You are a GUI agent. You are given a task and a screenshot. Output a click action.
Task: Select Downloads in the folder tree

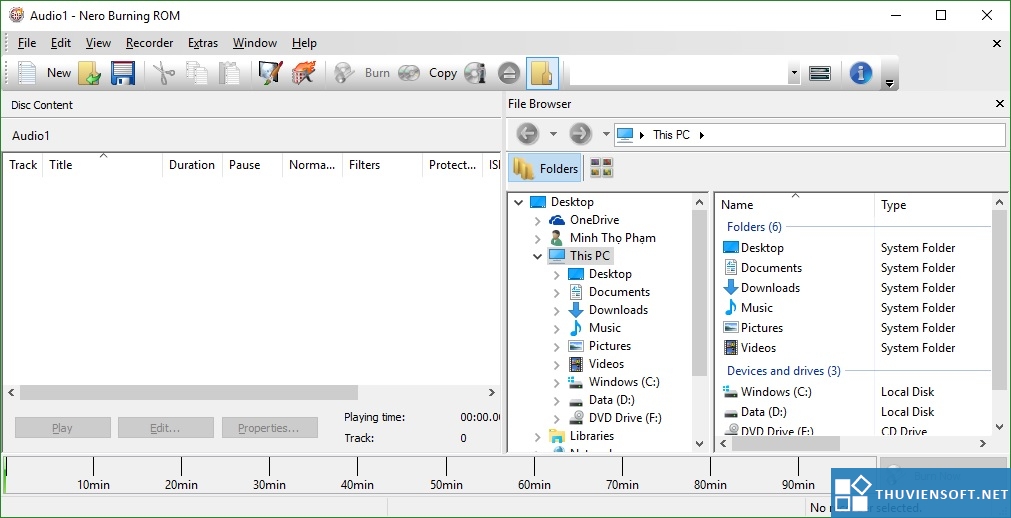point(618,310)
